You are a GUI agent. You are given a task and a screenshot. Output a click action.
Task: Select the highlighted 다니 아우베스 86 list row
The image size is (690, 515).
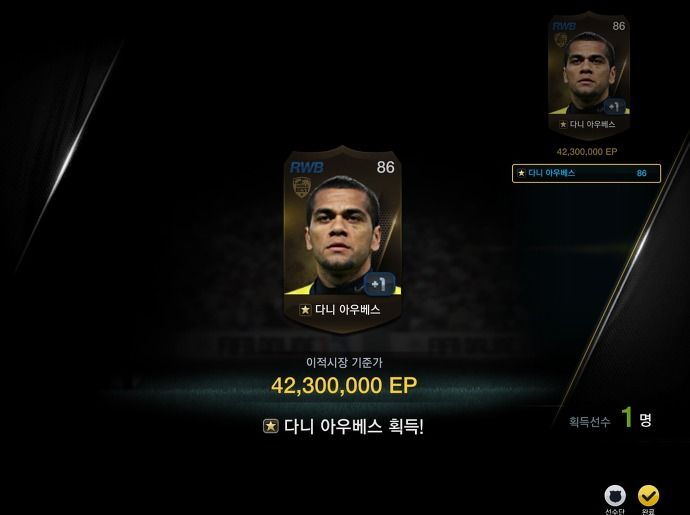(x=586, y=173)
